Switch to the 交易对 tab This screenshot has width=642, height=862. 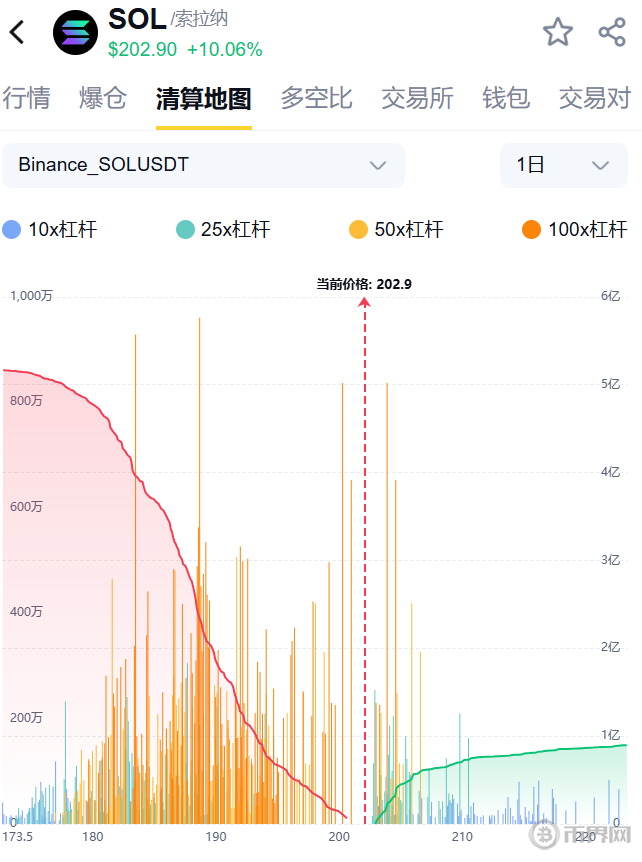[595, 98]
